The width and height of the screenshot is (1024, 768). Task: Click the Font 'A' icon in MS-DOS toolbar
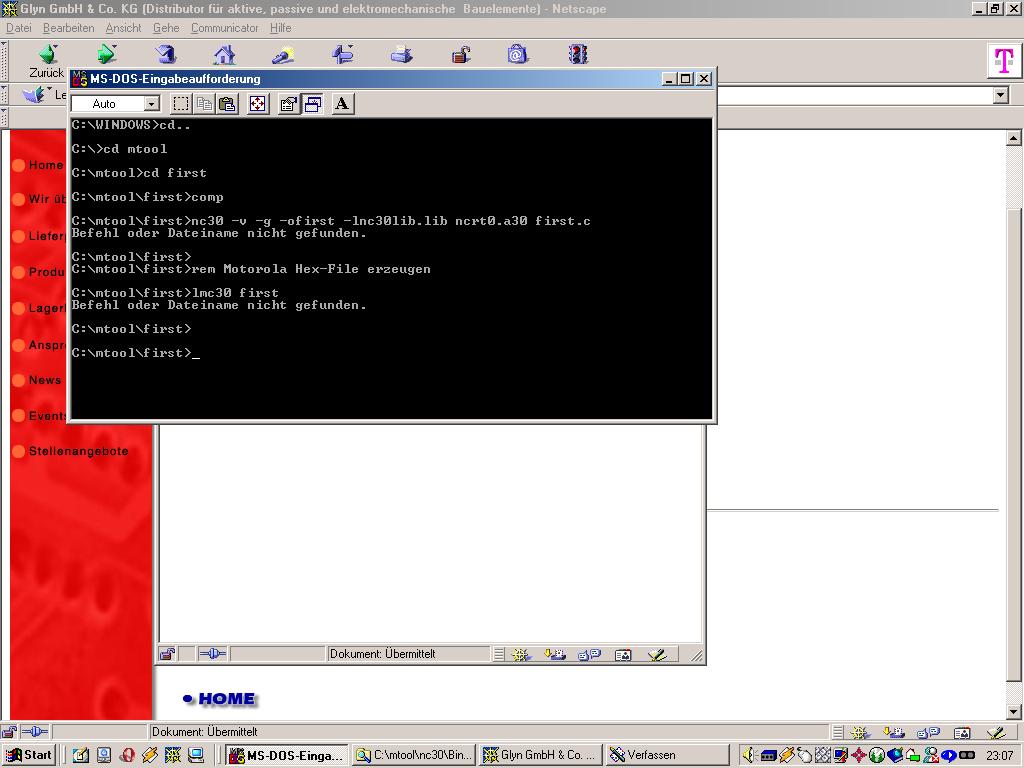coord(342,104)
